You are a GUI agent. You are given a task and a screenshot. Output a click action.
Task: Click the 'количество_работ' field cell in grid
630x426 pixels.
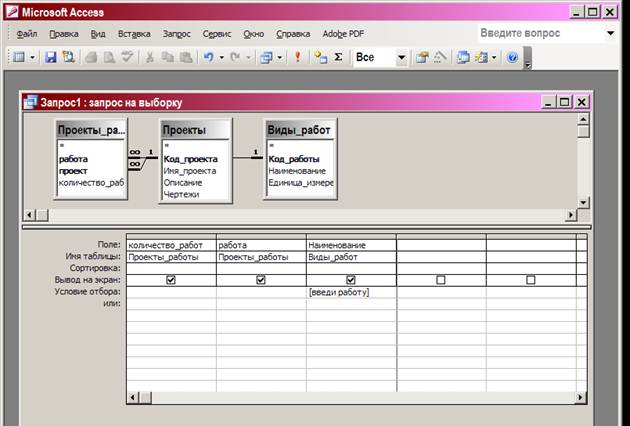click(x=171, y=245)
